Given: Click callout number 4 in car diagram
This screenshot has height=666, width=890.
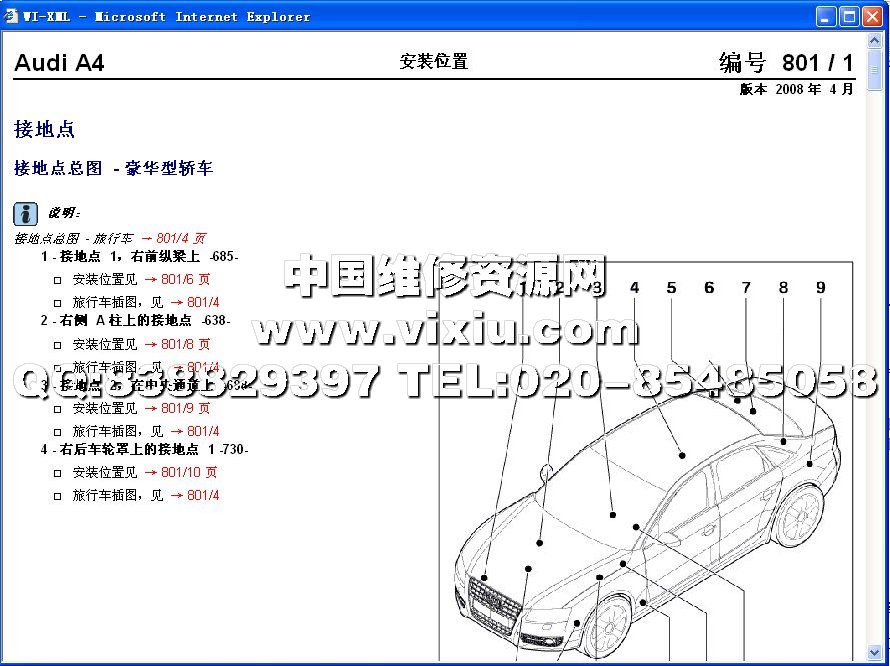Looking at the screenshot, I should pos(635,288).
